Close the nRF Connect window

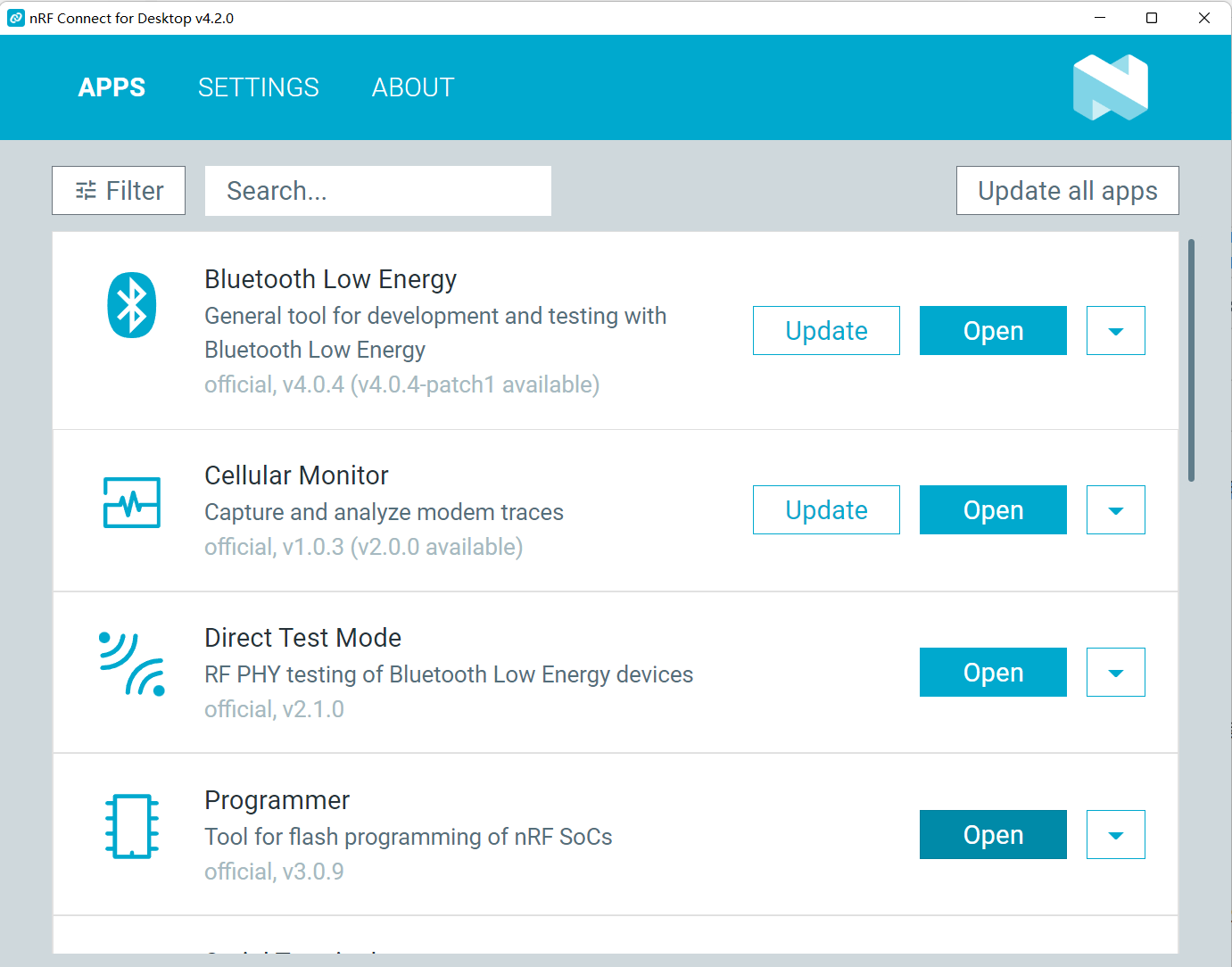pos(1204,18)
